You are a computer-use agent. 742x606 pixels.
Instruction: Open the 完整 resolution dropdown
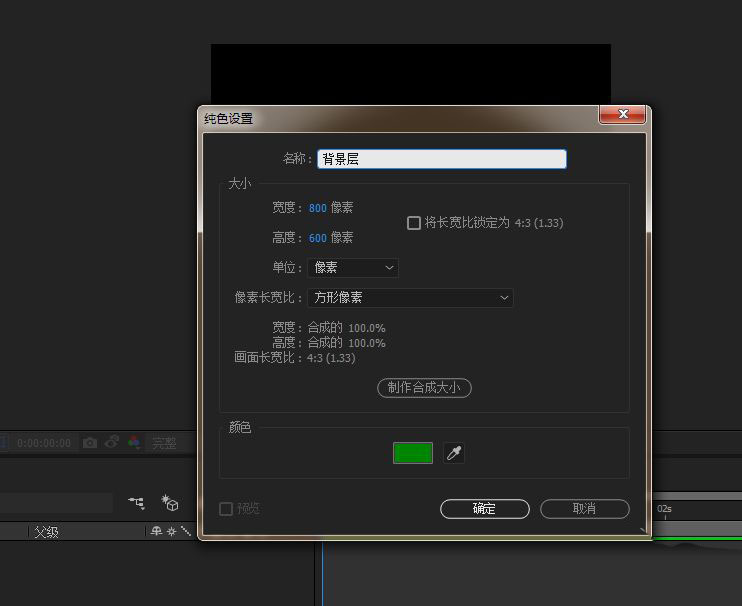(x=164, y=443)
